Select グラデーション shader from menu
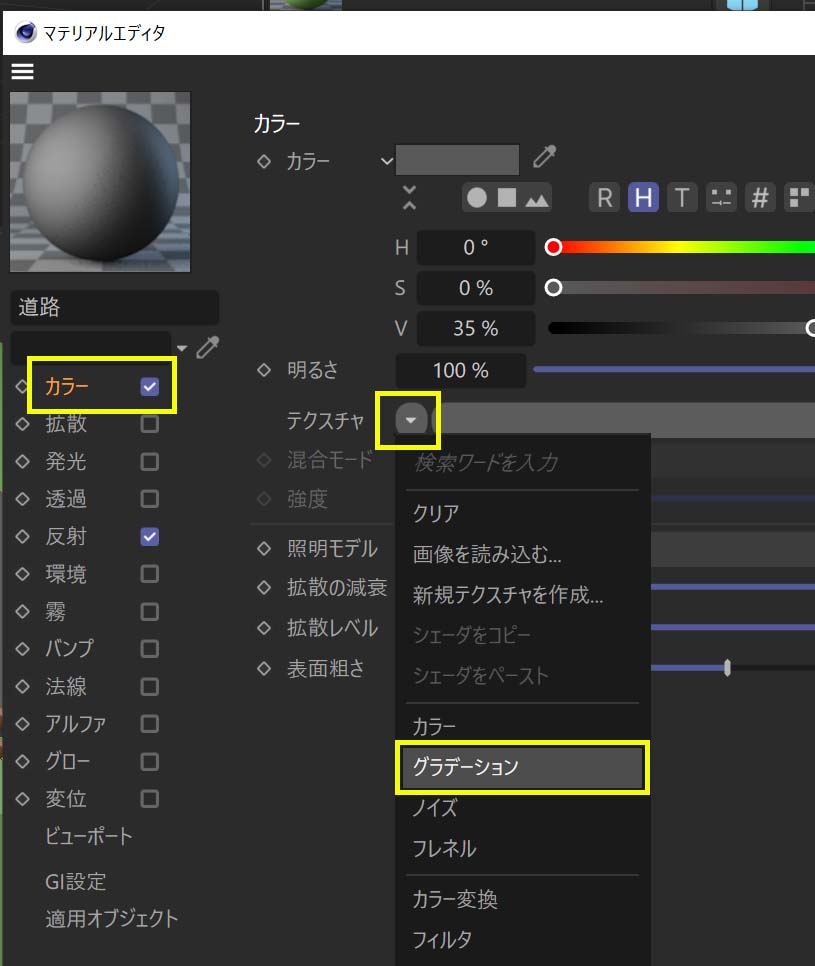 [522, 767]
